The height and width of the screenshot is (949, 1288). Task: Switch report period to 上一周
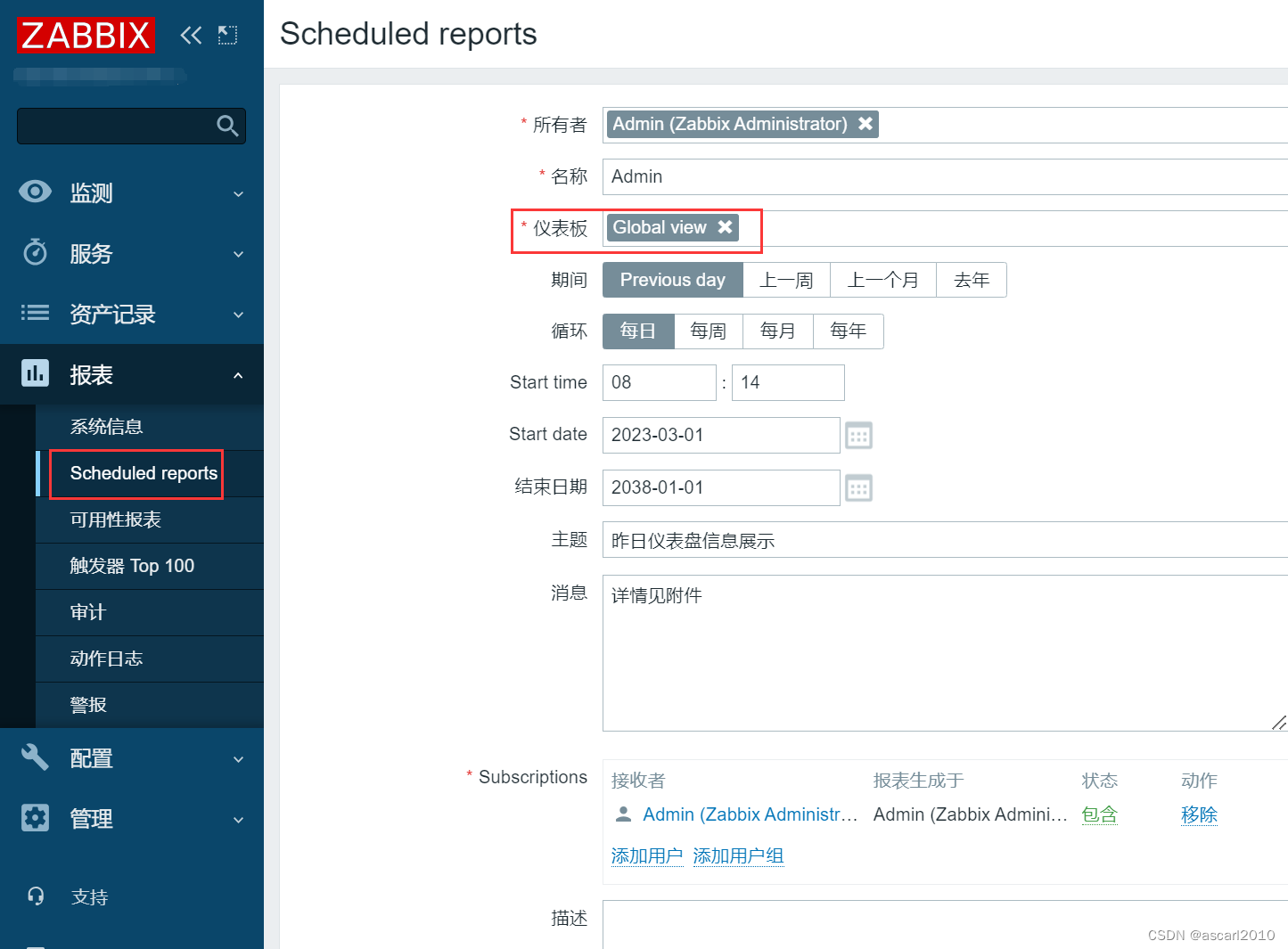[x=786, y=279]
